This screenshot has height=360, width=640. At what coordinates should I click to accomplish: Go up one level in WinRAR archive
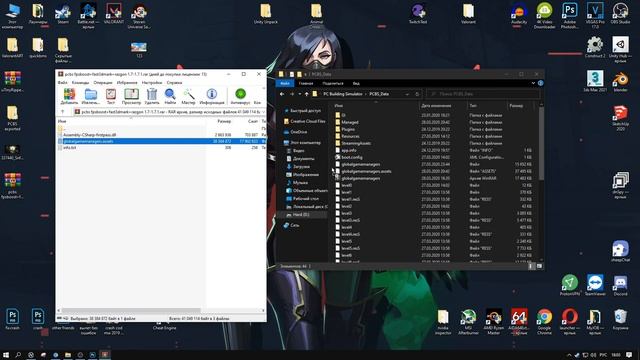pyautogui.click(x=63, y=112)
